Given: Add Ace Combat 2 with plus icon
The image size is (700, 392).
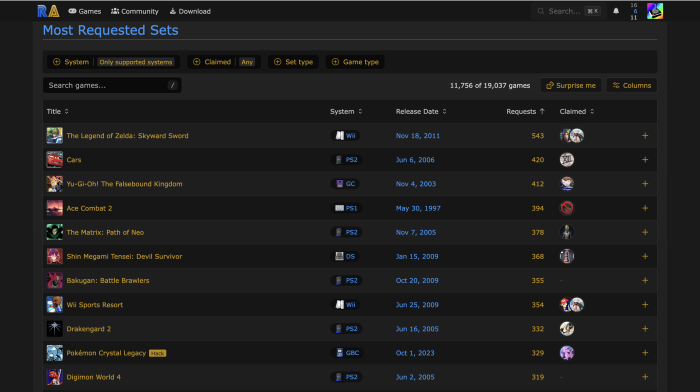Looking at the screenshot, I should [645, 208].
